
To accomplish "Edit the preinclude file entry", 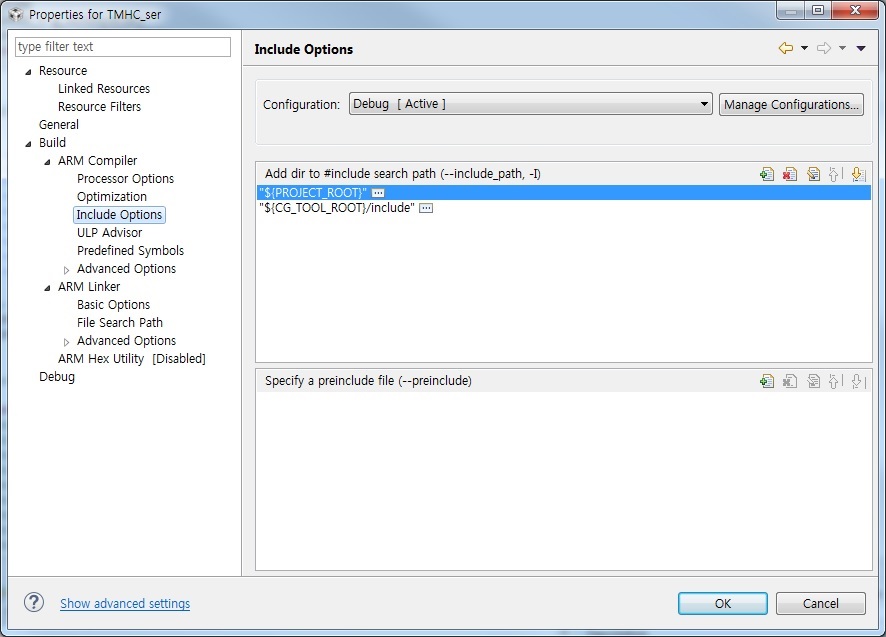I will click(813, 382).
